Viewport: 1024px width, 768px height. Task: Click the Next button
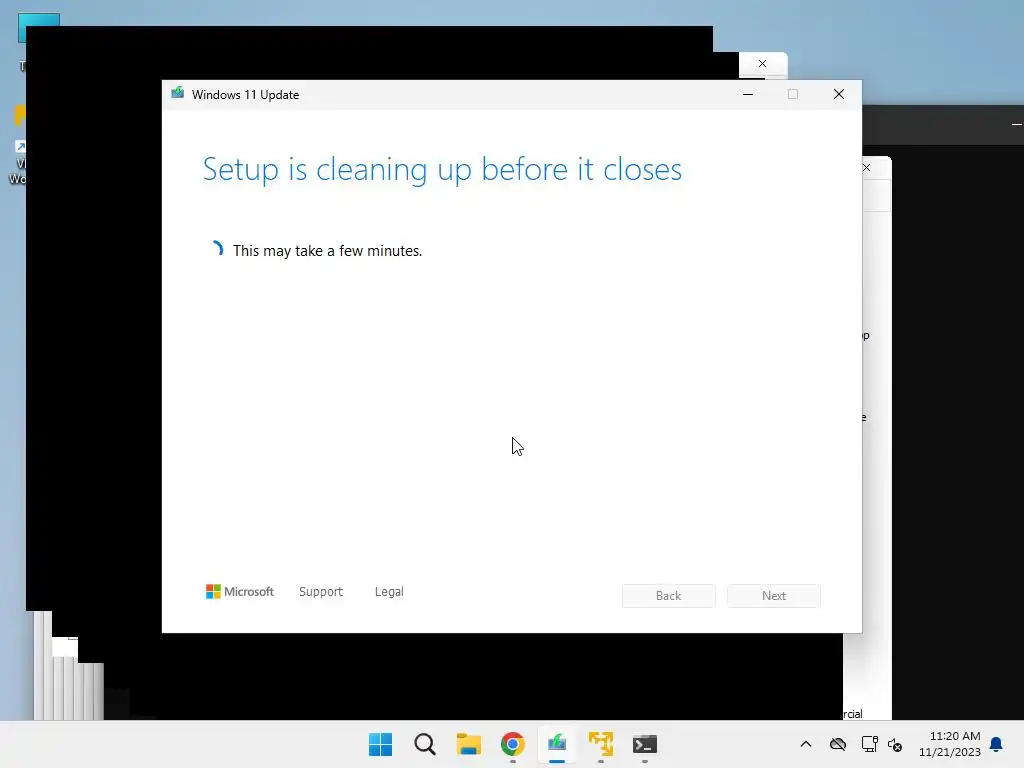point(774,596)
